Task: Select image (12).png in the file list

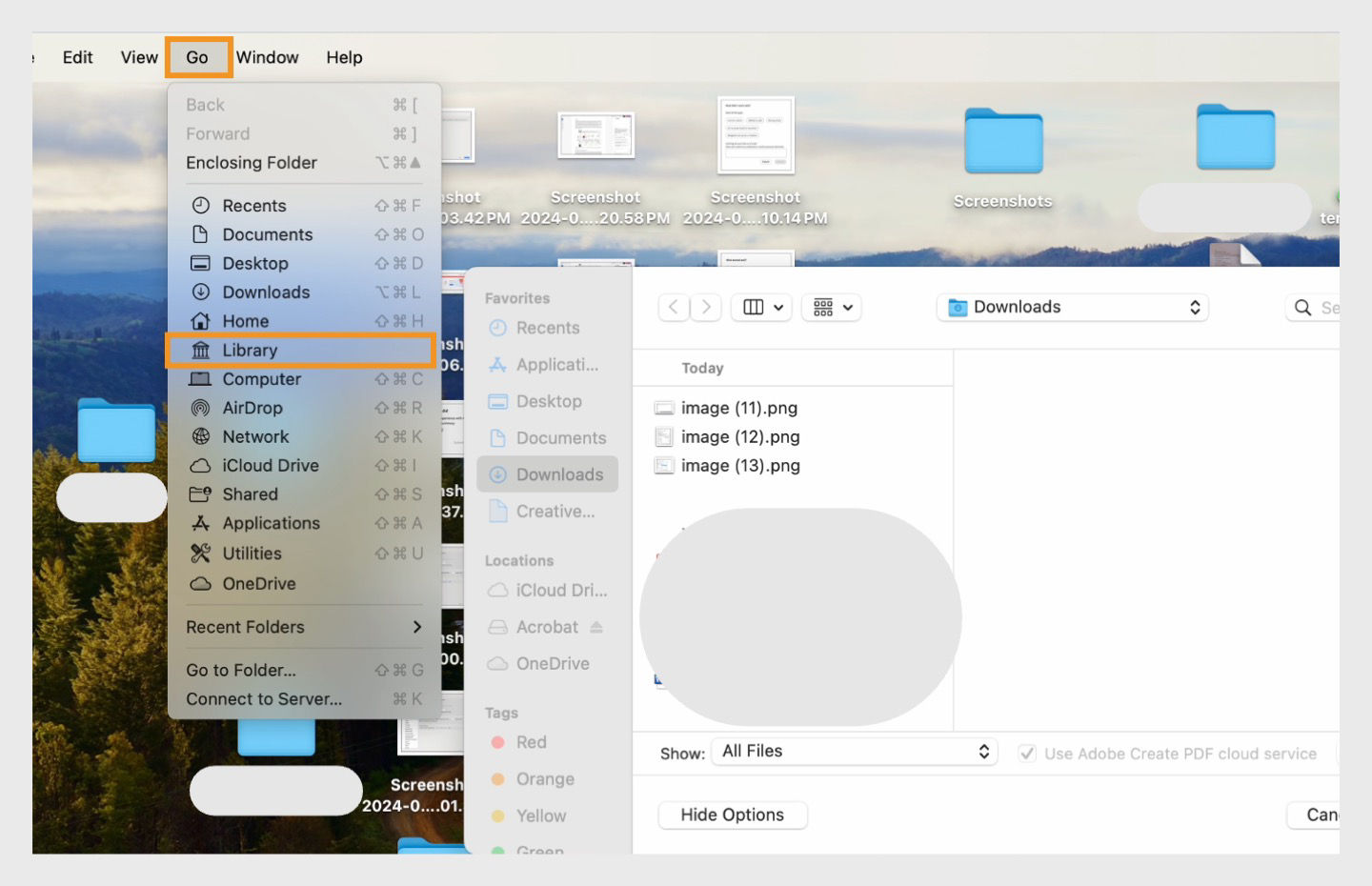Action: click(x=738, y=436)
